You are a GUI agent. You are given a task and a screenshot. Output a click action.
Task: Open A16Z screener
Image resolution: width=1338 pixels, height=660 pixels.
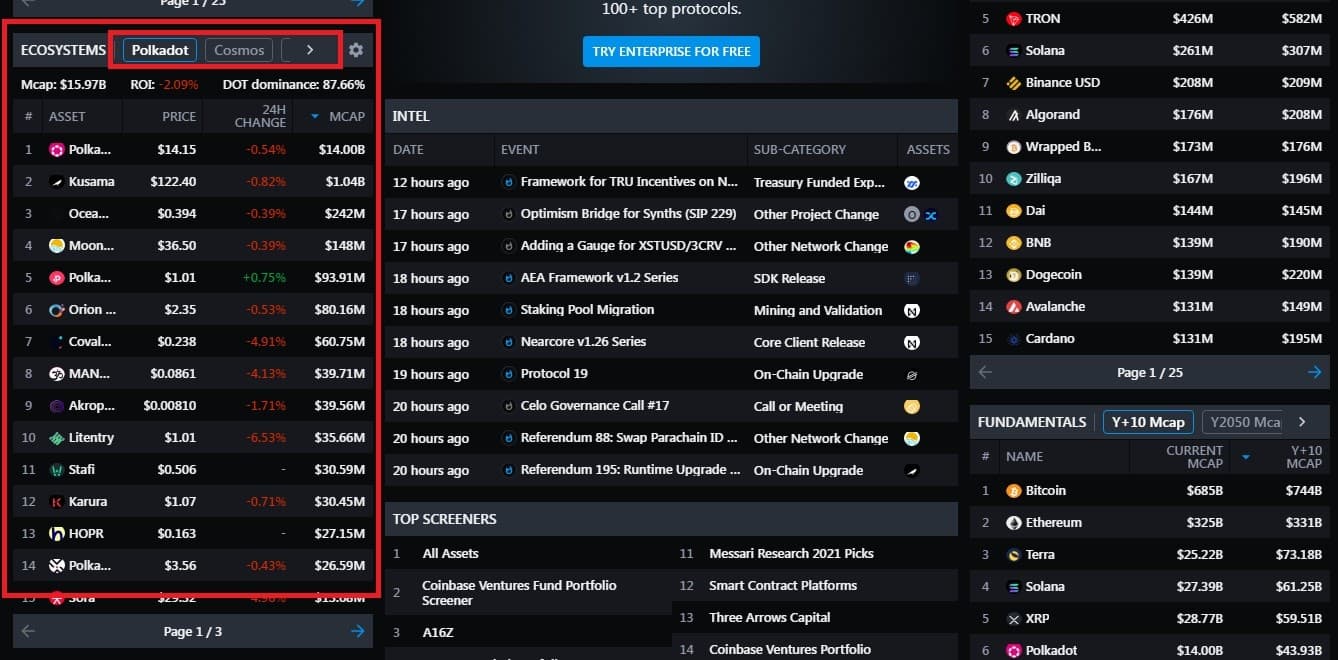(438, 632)
